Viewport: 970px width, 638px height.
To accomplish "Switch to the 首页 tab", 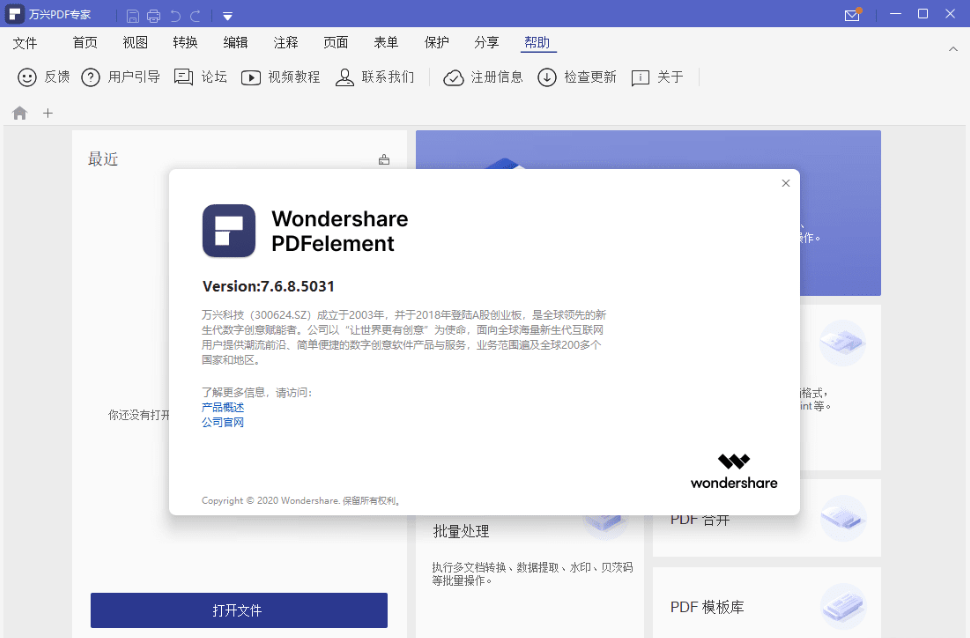I will (x=85, y=42).
